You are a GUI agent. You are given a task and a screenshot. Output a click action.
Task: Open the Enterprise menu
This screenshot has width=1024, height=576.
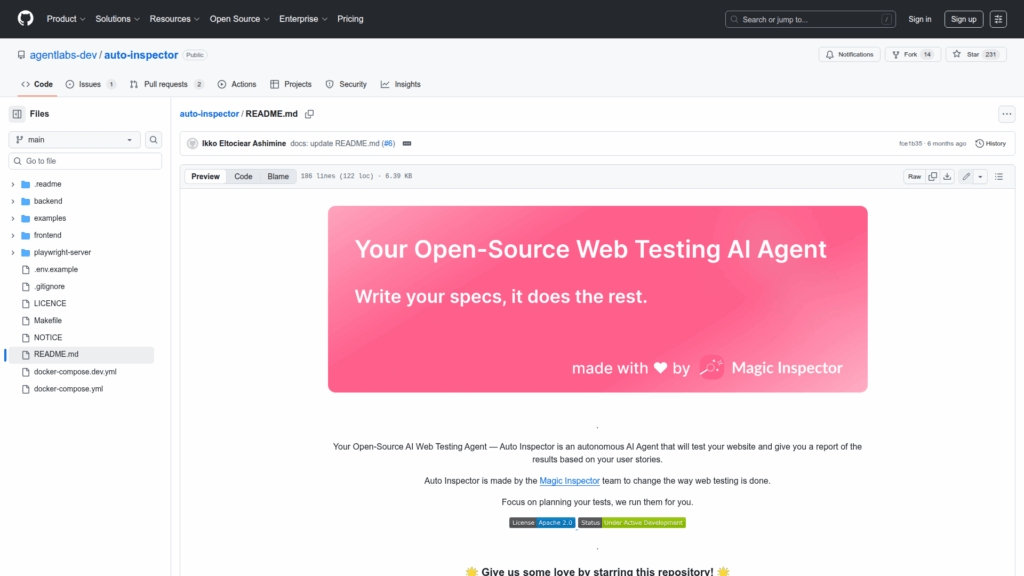click(x=303, y=19)
